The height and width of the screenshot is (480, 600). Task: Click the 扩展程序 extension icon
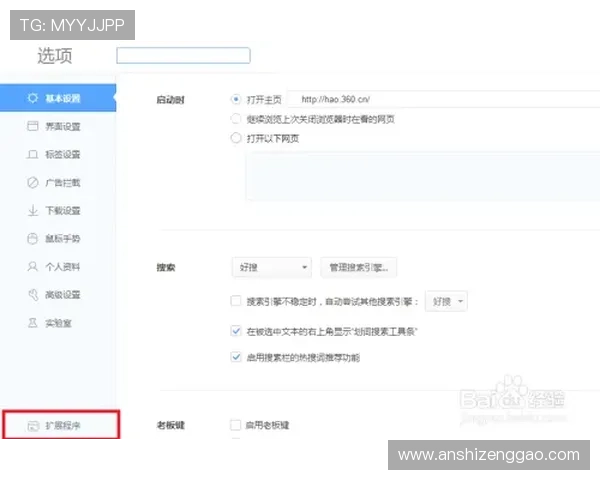click(33, 426)
